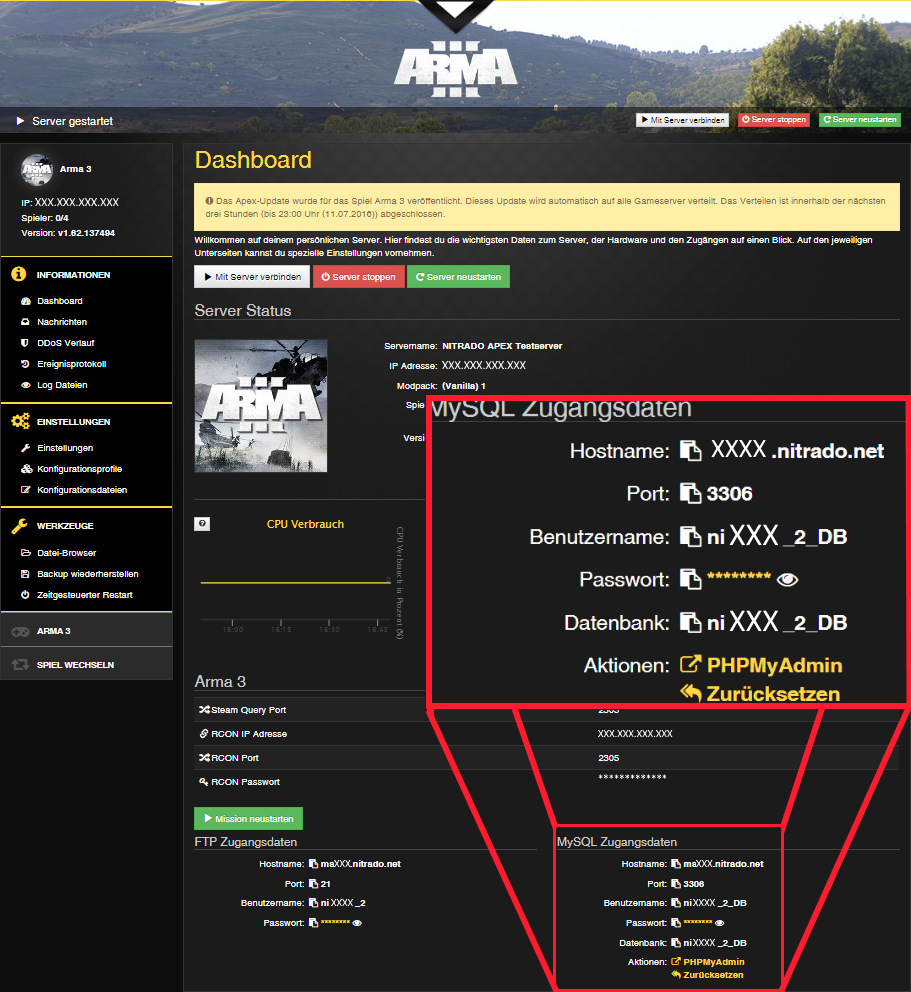Copy MySQL hostname maXXX.nitrado.net in small panel

pyautogui.click(x=676, y=864)
